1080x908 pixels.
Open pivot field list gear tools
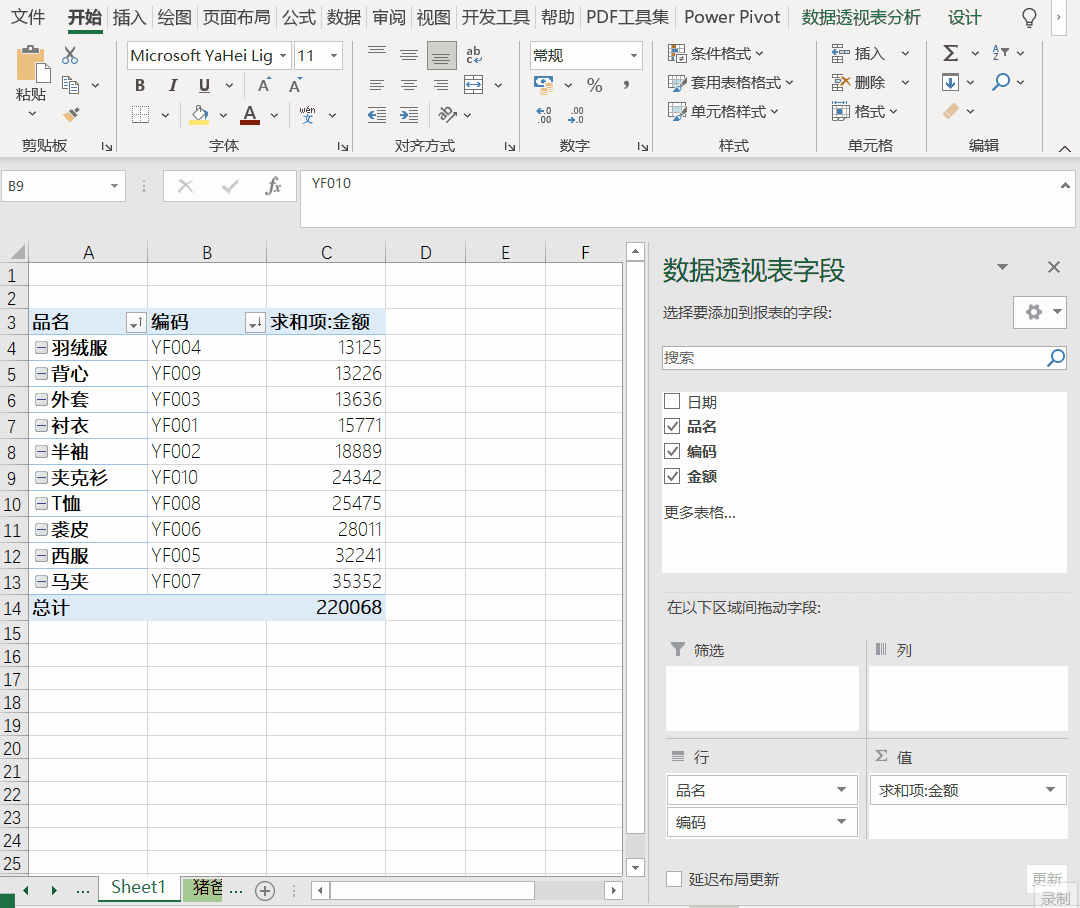(1039, 313)
